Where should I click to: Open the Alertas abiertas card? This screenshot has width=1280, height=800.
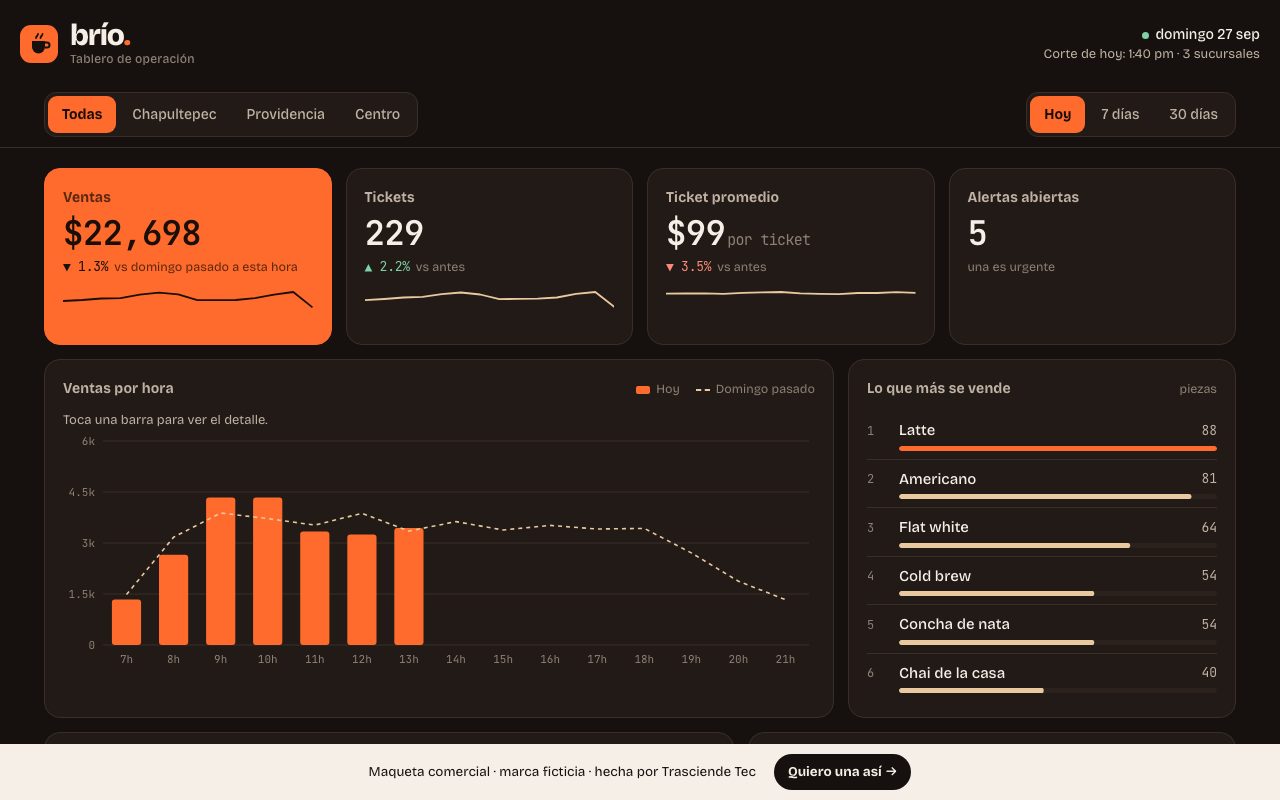[1092, 256]
